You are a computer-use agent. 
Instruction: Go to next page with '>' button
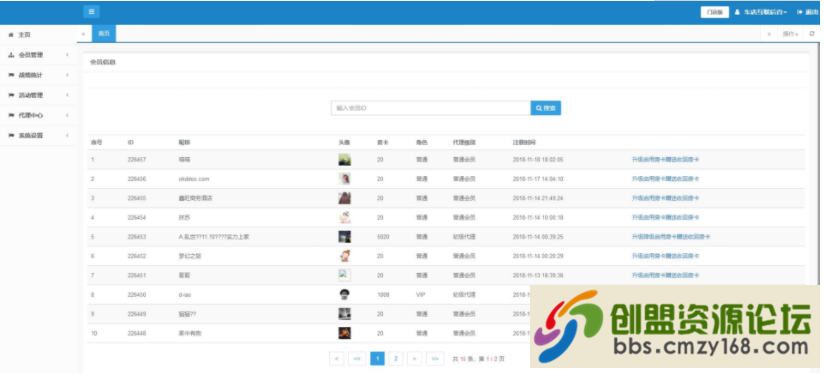[415, 359]
